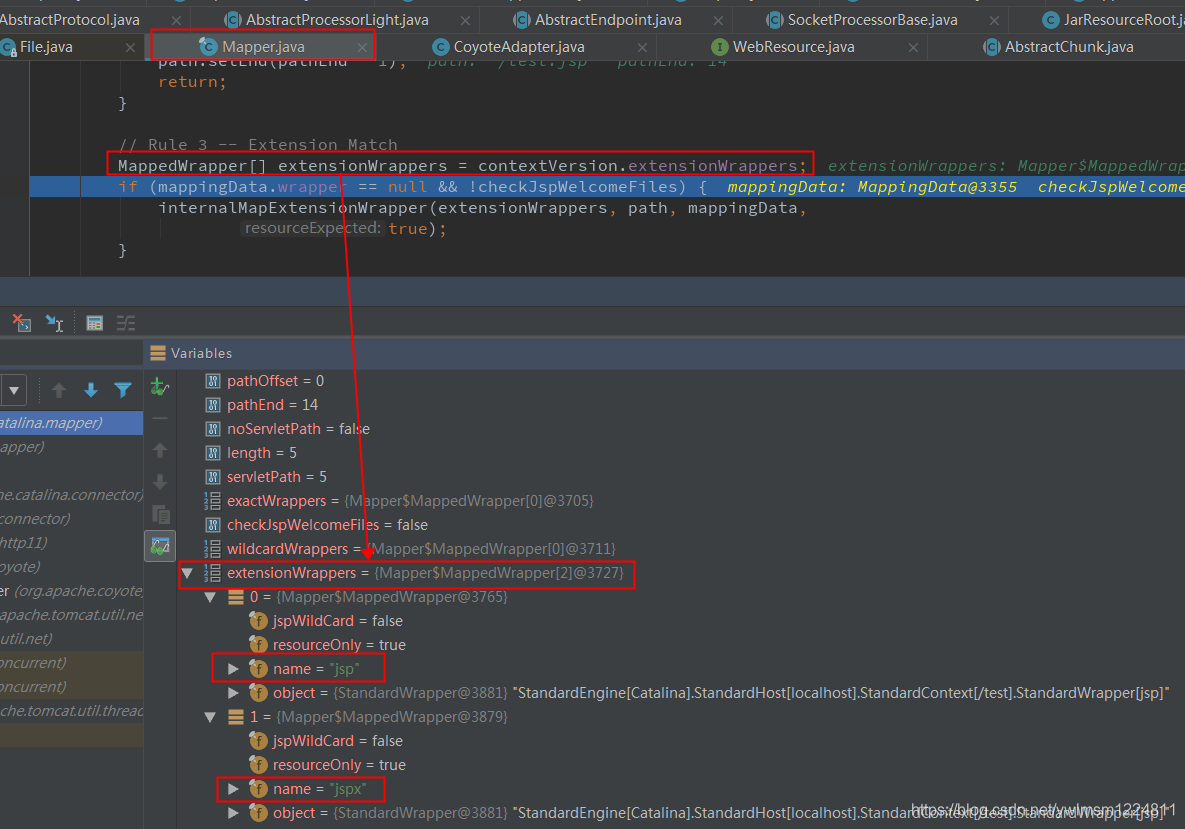
Task: Click duplicate watch copy icon
Action: [160, 515]
